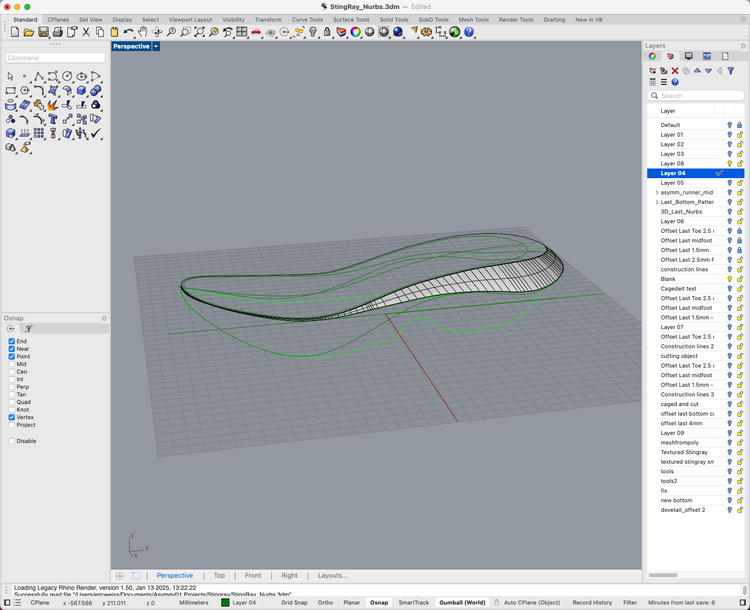Select the arrow pointer selection tool
This screenshot has width=750, height=610.
coord(11,77)
